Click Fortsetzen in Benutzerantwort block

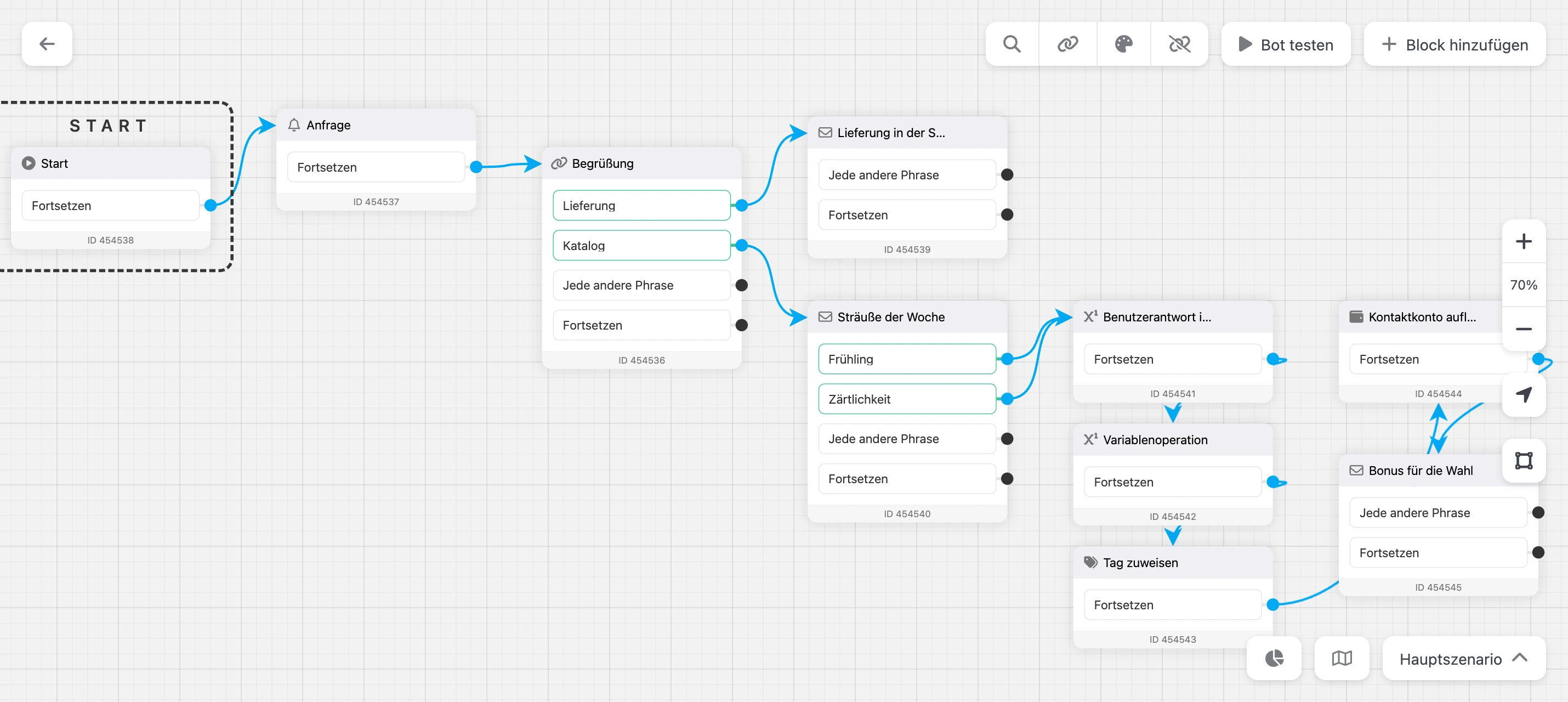click(x=1173, y=359)
